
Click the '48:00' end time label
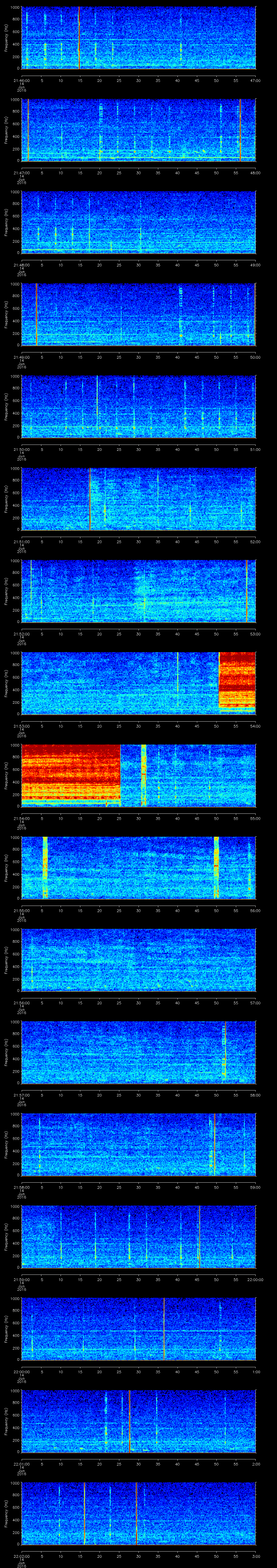click(x=255, y=173)
